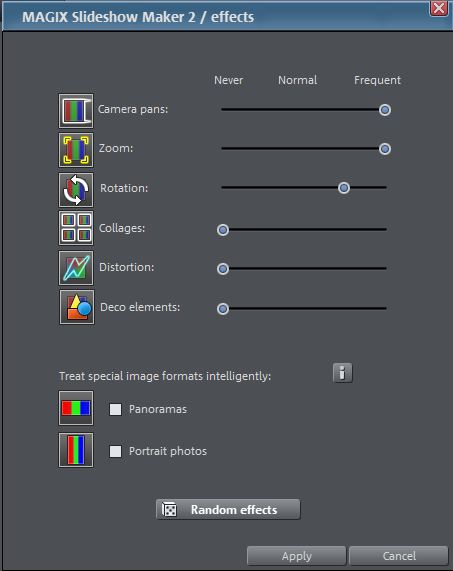Enable the Panoramas checkbox
453x571 pixels.
click(x=115, y=409)
